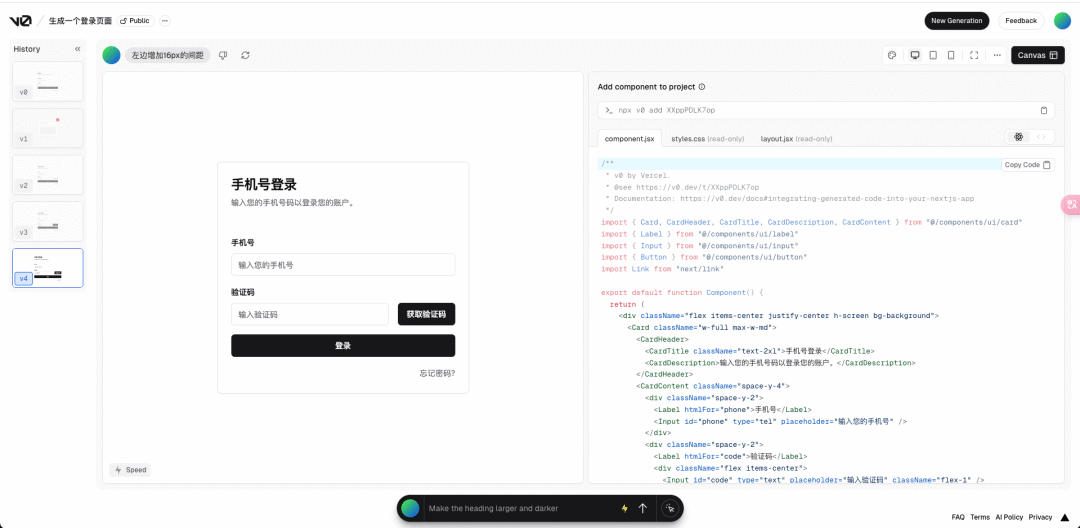Image resolution: width=1080 pixels, height=528 pixels.
Task: Click the Copy Code button
Action: point(1027,165)
